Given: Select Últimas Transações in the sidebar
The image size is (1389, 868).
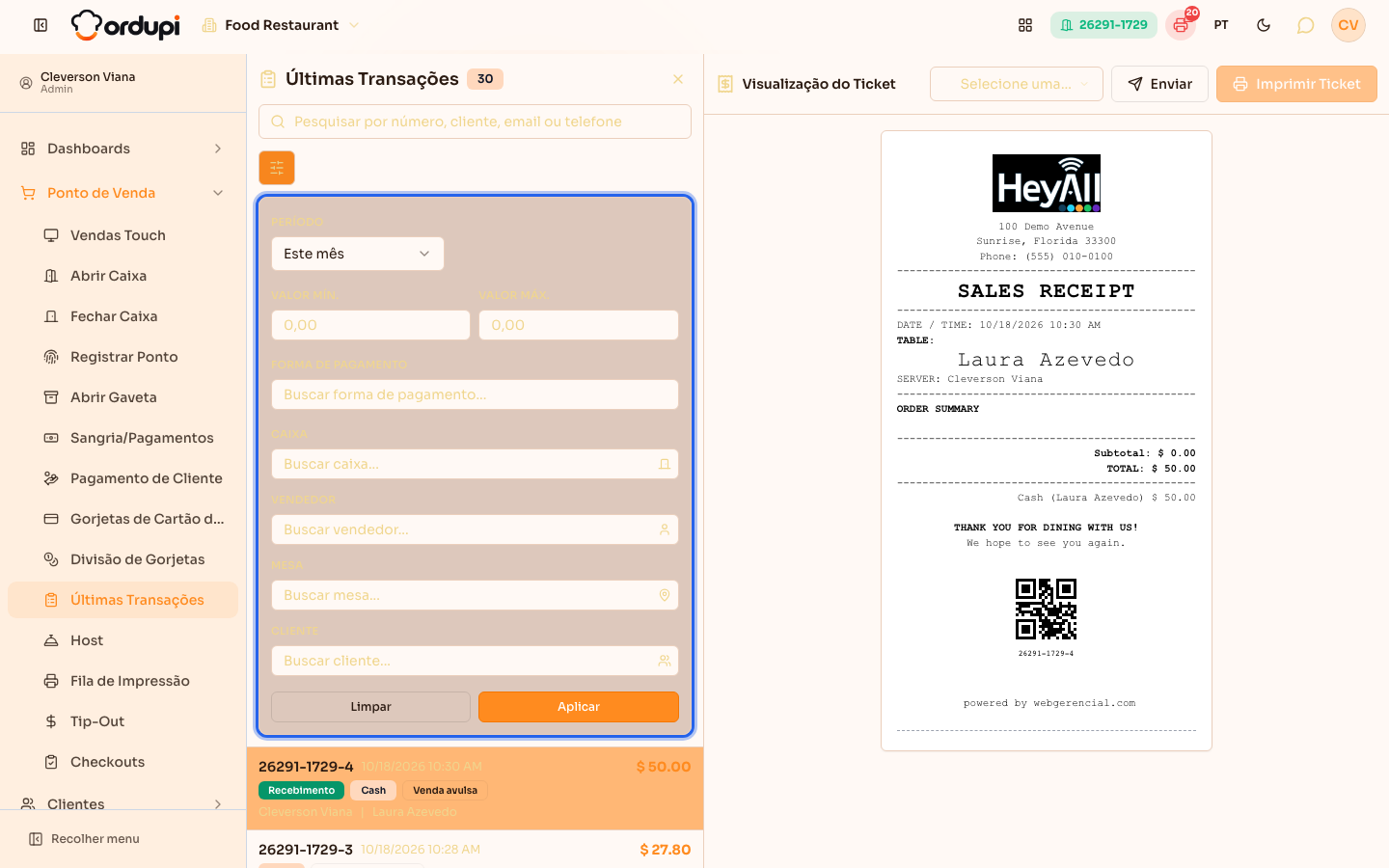Looking at the screenshot, I should (x=123, y=600).
